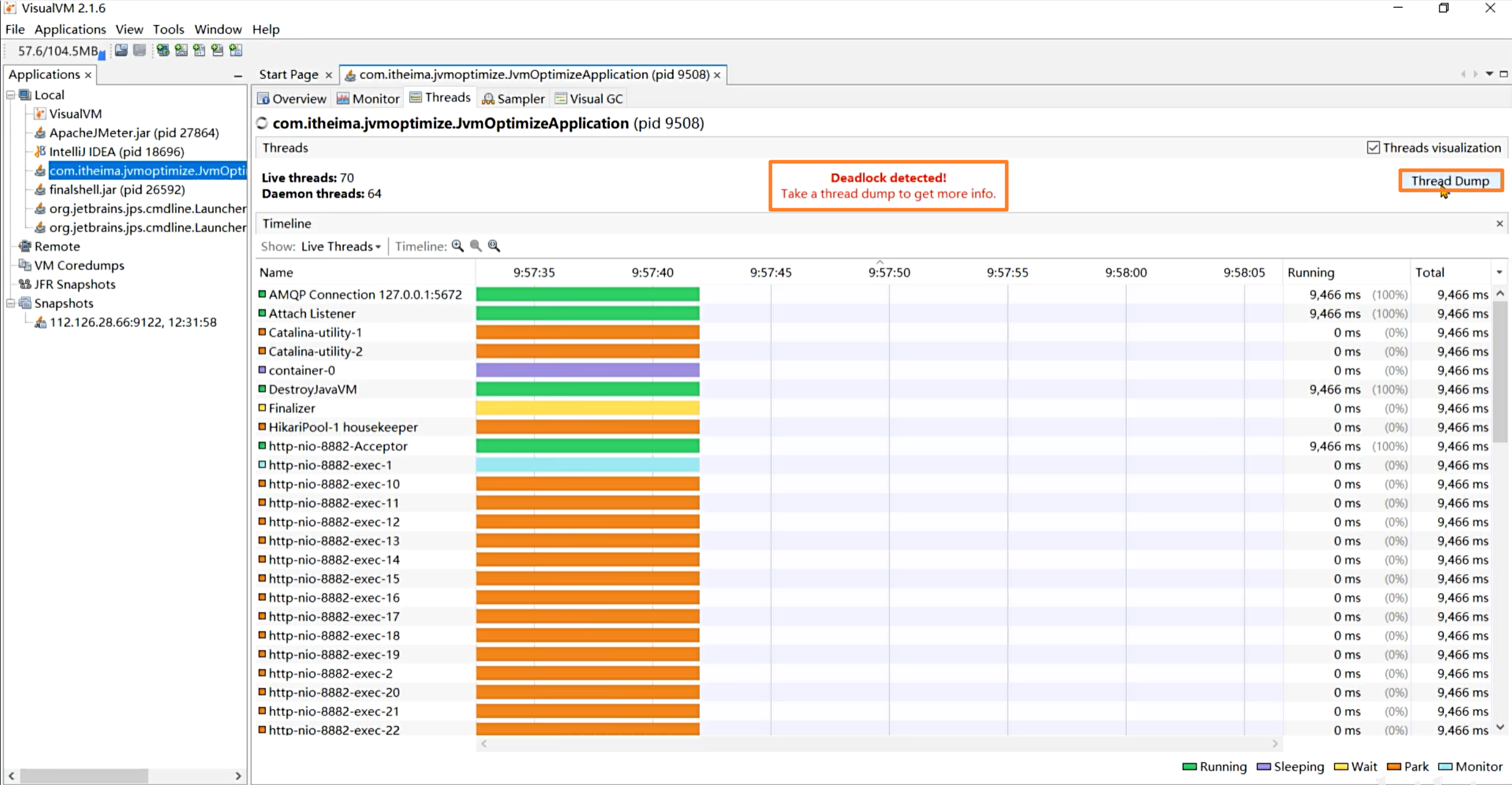Click the Thread Dump button
The width and height of the screenshot is (1512, 785).
point(1450,181)
